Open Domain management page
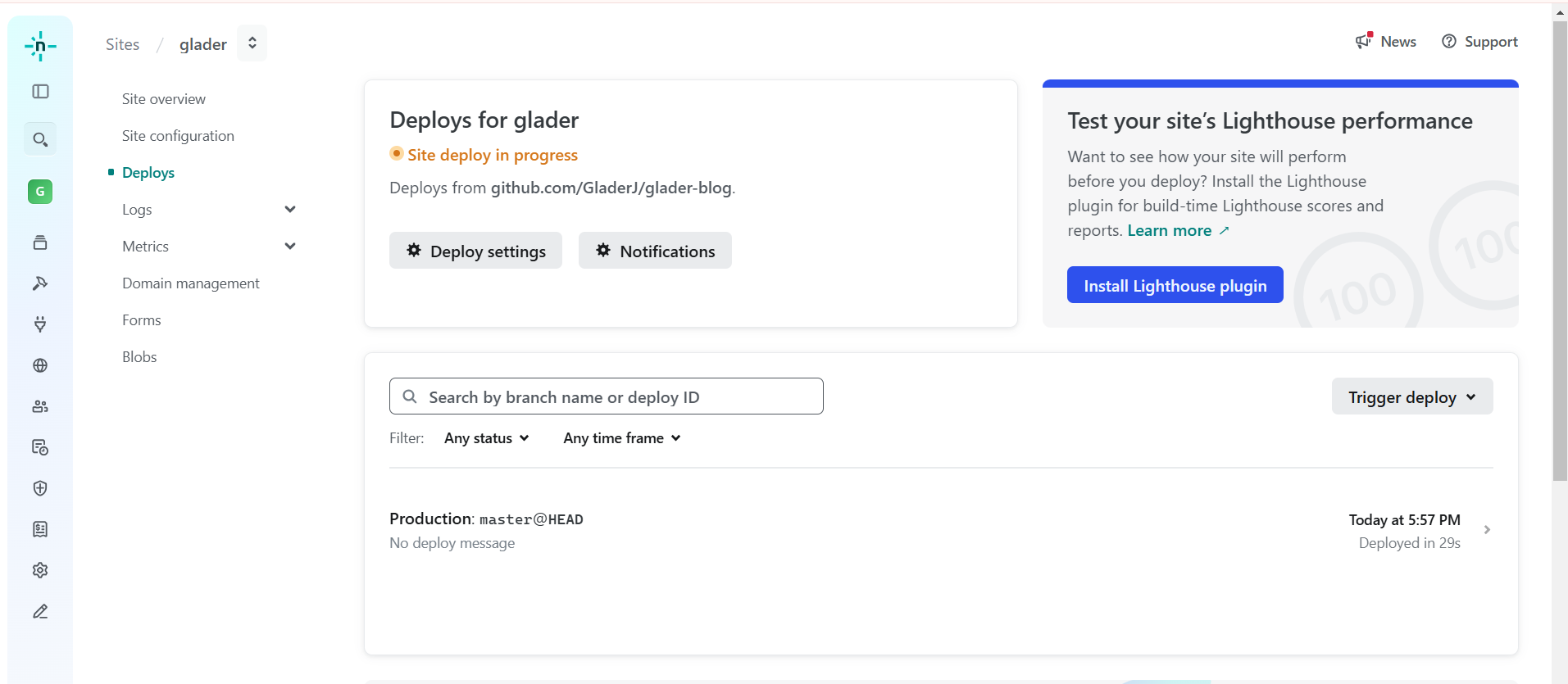 (x=191, y=283)
